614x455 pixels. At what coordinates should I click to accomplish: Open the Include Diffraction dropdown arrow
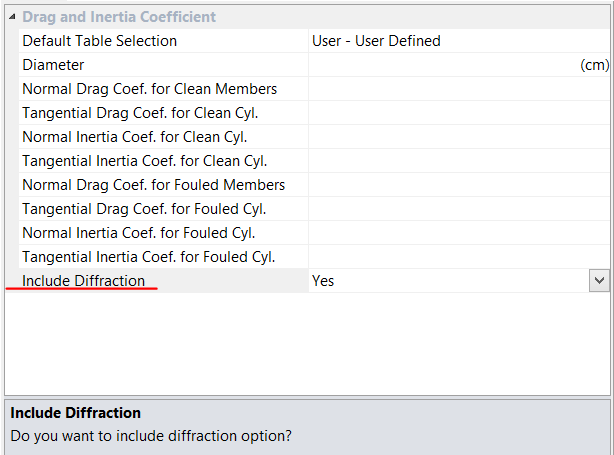[598, 281]
